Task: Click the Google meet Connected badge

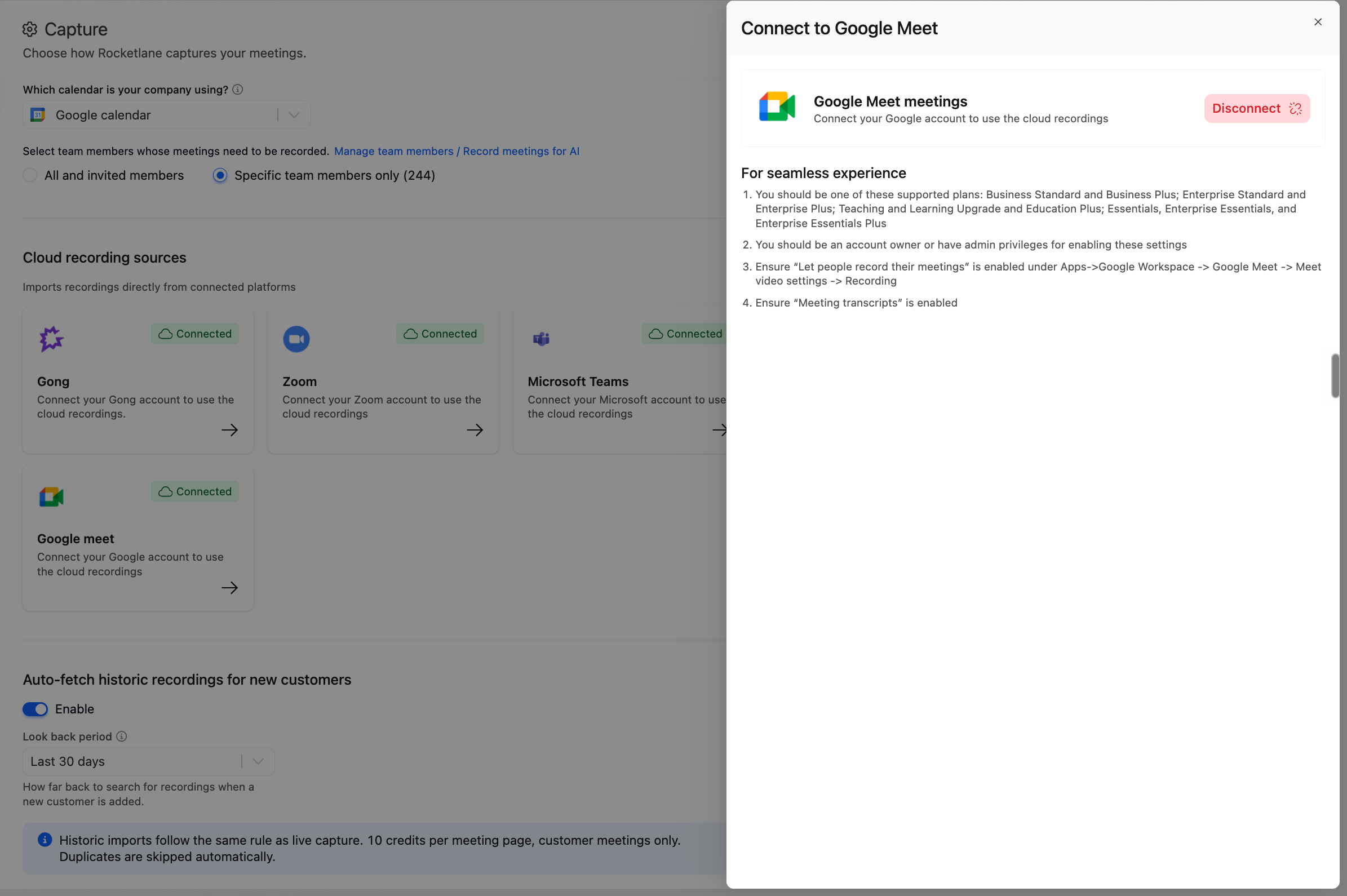Action: pyautogui.click(x=195, y=491)
